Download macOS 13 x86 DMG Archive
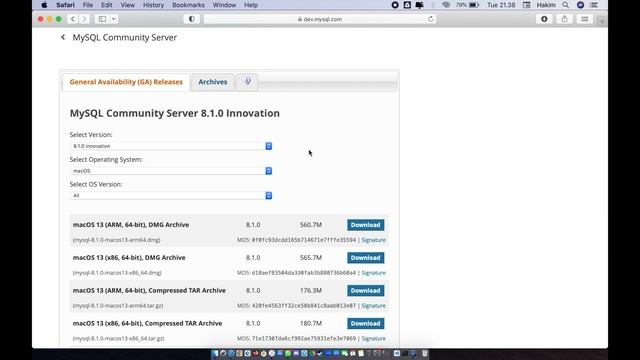The image size is (640, 360). [x=365, y=258]
